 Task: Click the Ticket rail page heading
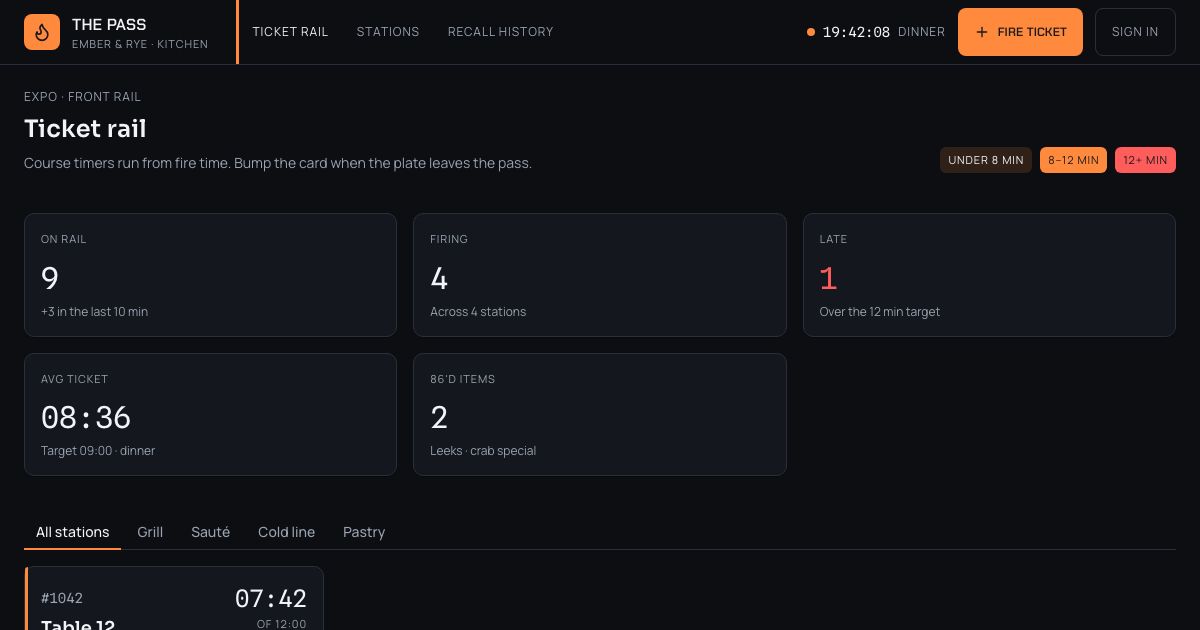pyautogui.click(x=85, y=129)
